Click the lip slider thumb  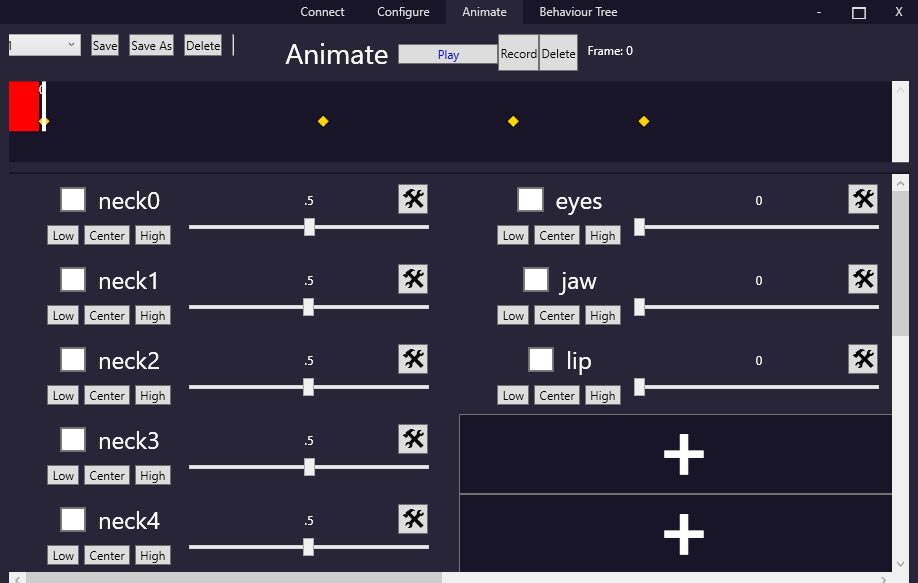(x=639, y=387)
